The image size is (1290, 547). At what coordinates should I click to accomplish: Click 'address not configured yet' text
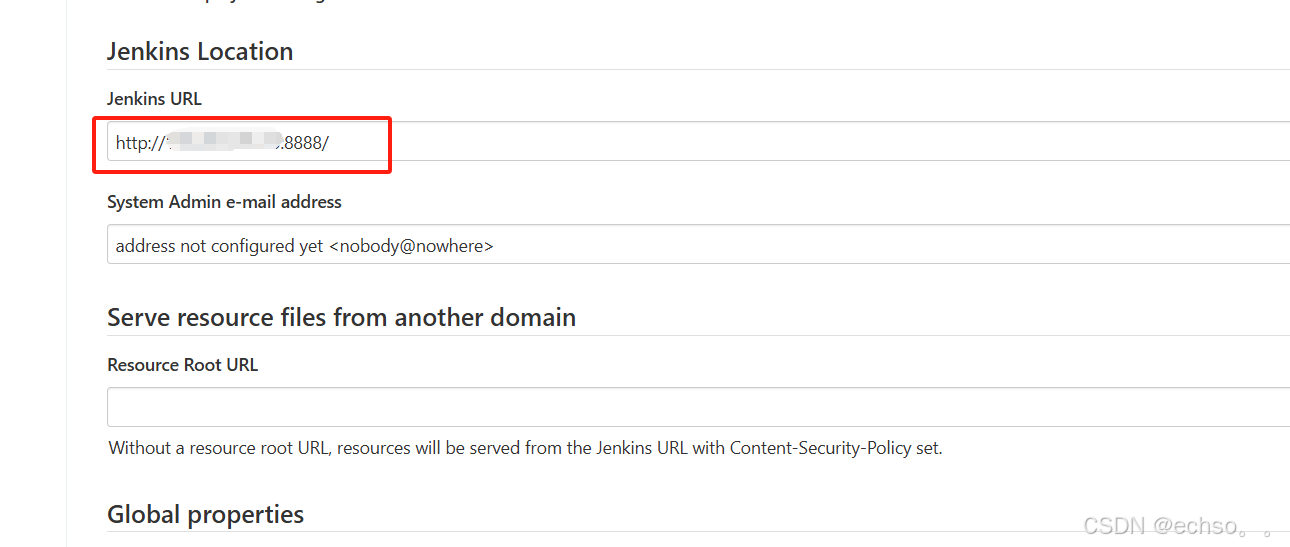point(219,246)
